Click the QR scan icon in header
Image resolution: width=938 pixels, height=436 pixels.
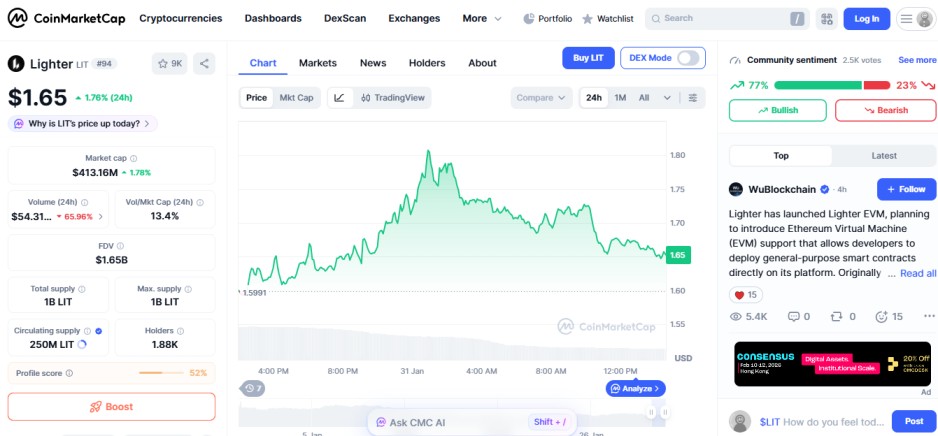(827, 19)
